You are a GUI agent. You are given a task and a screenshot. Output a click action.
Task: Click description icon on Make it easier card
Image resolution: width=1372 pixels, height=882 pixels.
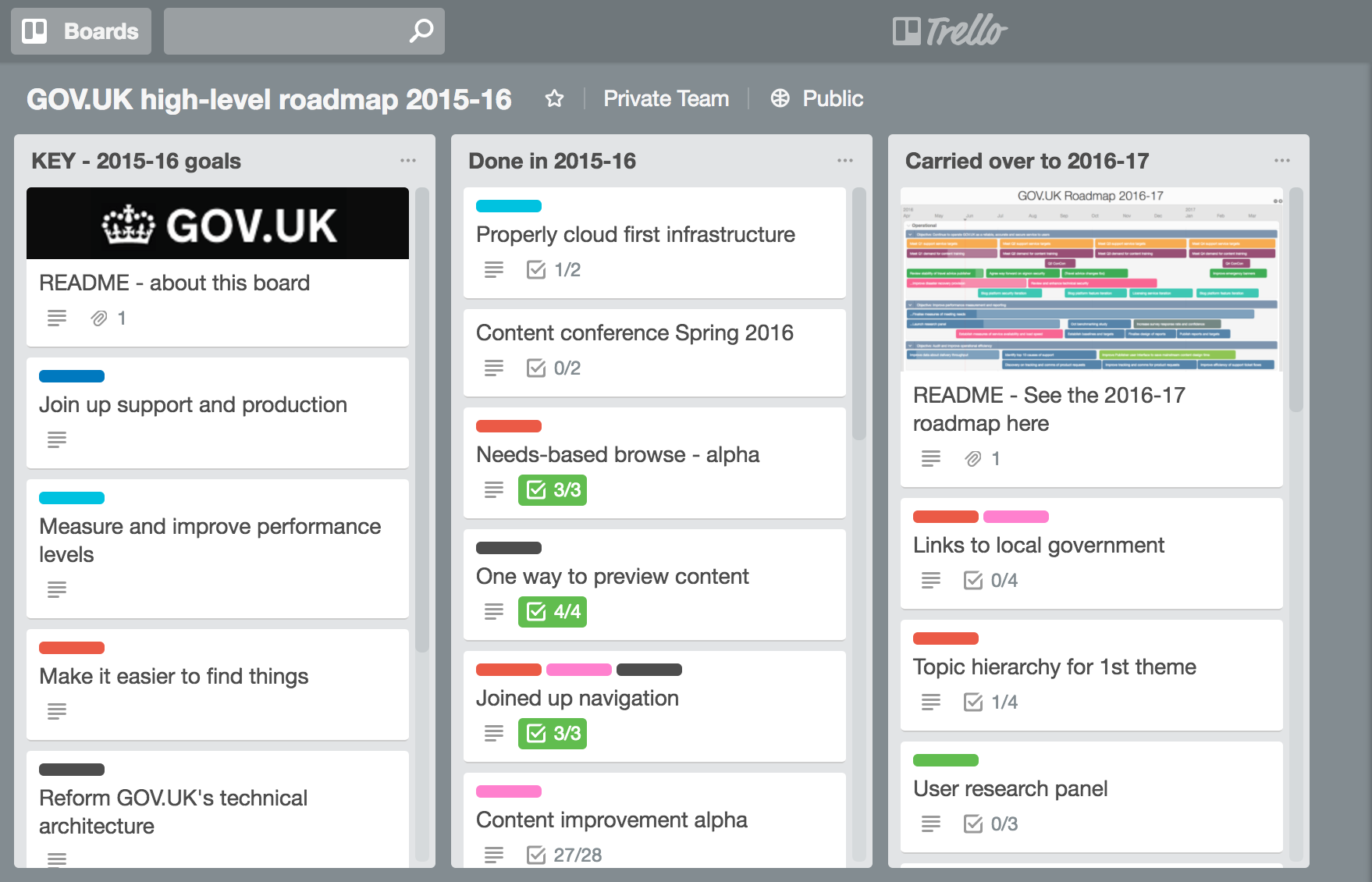[57, 711]
